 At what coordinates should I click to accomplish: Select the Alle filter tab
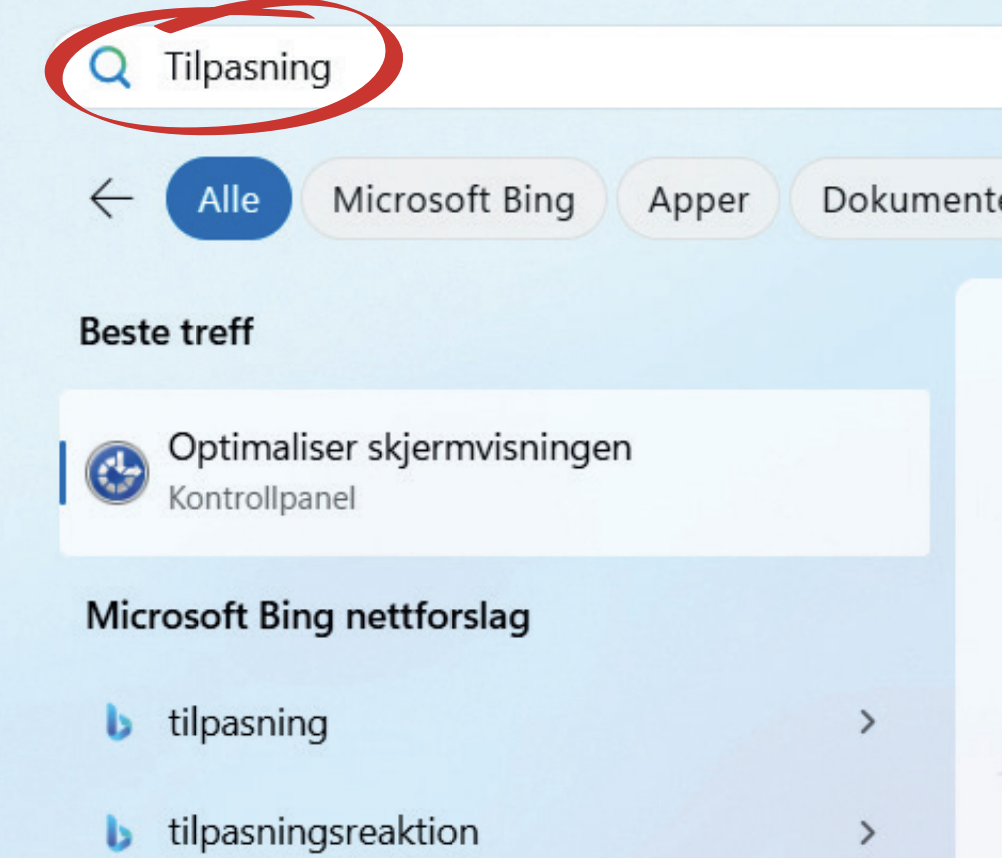(228, 199)
